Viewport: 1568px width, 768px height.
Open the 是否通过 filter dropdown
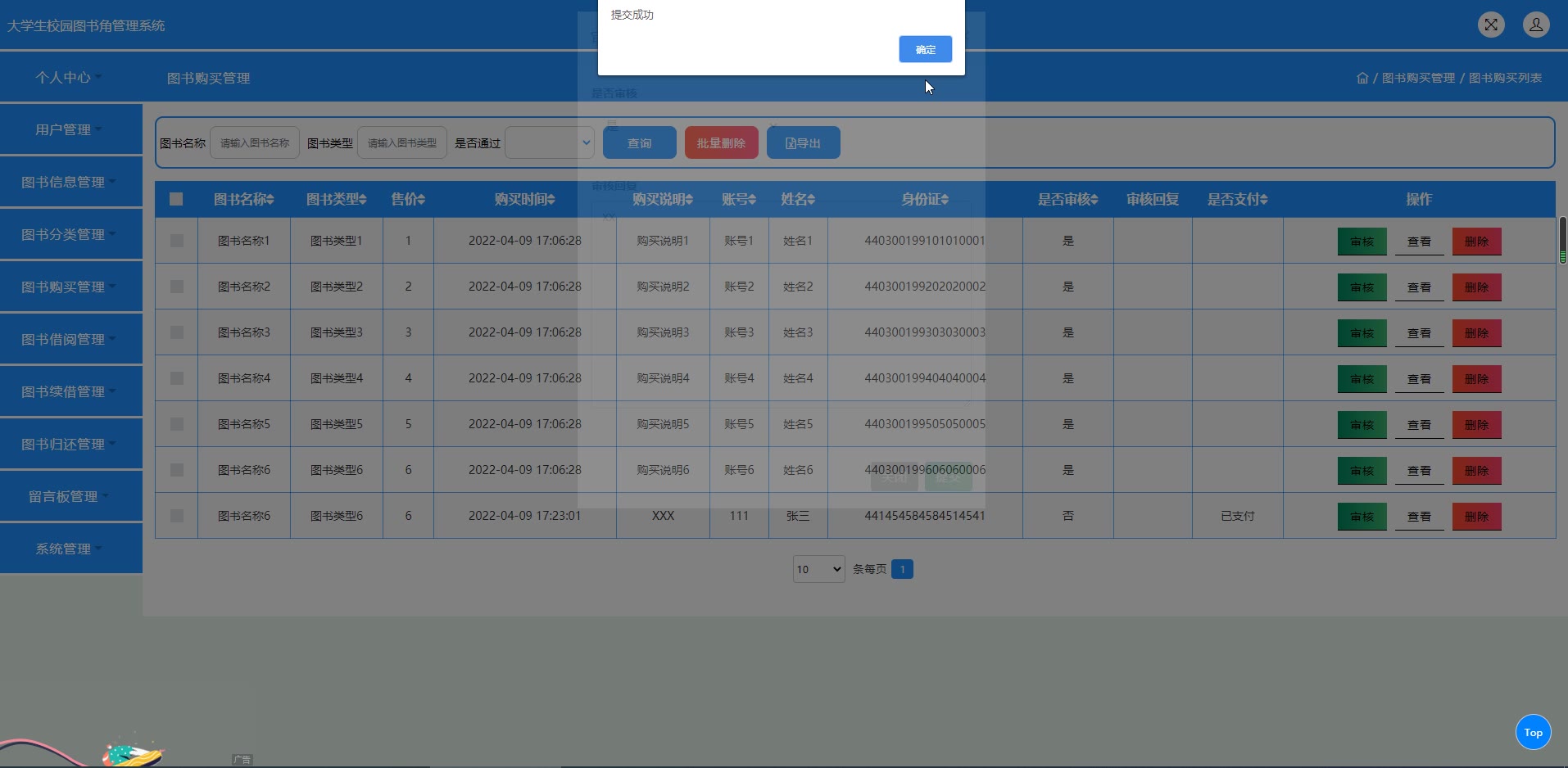550,142
